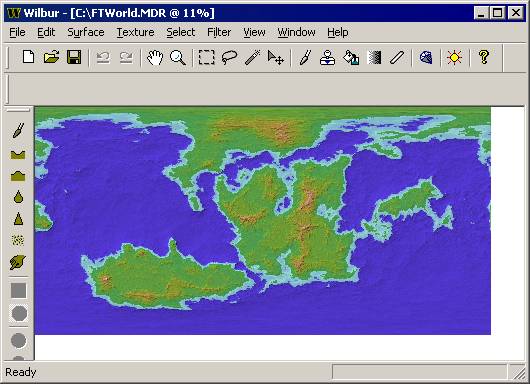This screenshot has width=530, height=384.
Task: Open the Filter menu
Action: click(x=219, y=32)
